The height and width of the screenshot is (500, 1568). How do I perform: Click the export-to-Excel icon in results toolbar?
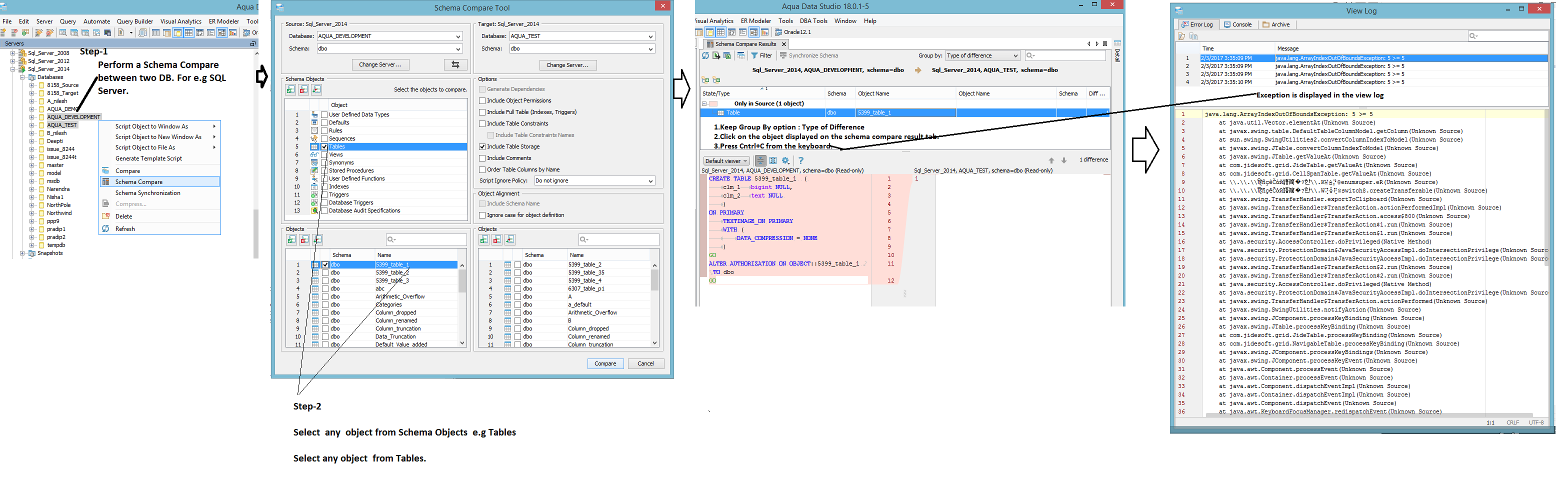click(x=727, y=55)
